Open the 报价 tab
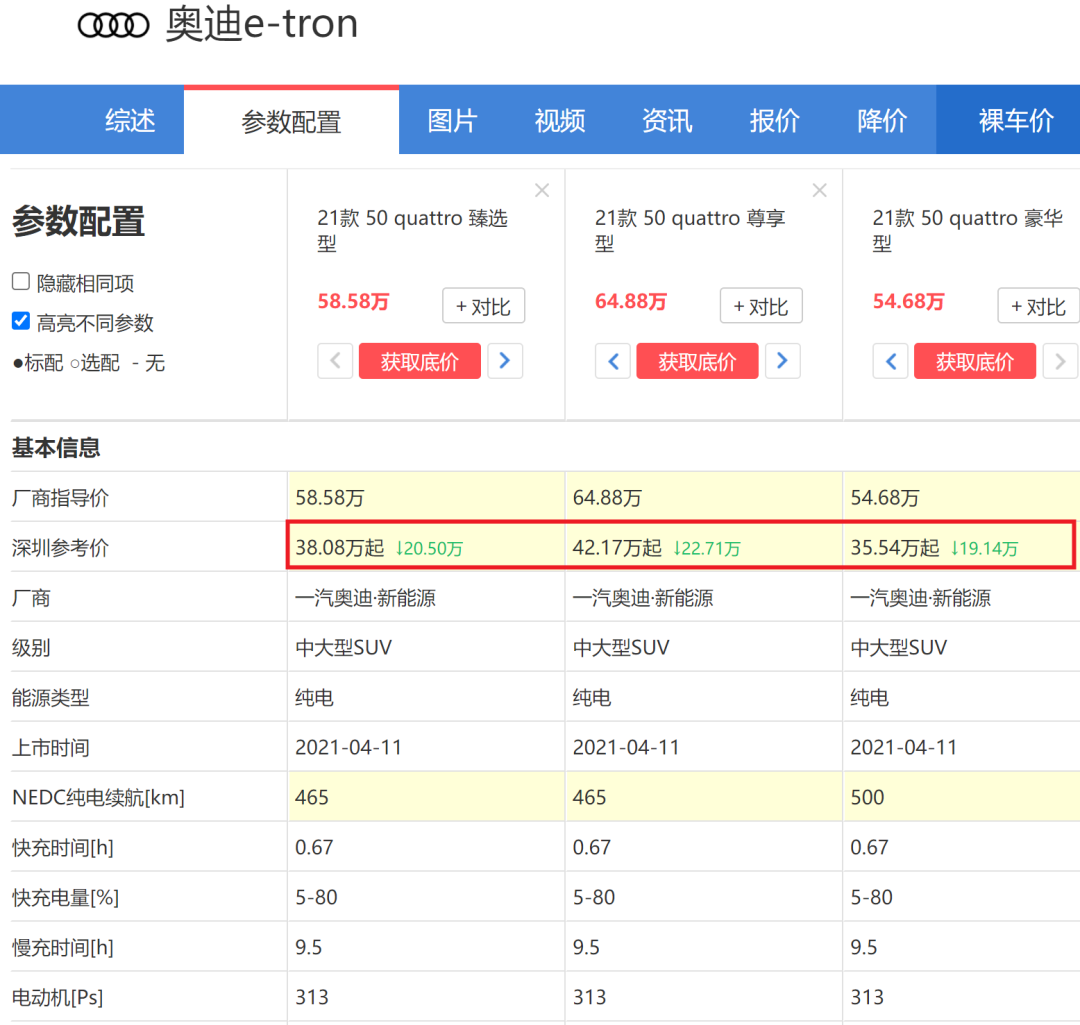Screen dimensions: 1080x1025 775,121
